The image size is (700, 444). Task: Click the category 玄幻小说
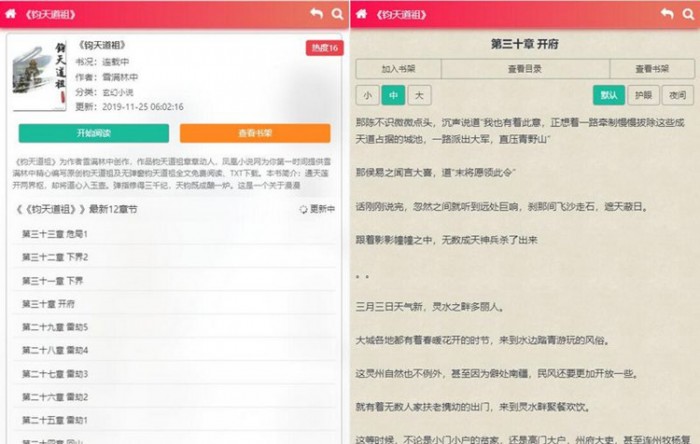(x=118, y=92)
